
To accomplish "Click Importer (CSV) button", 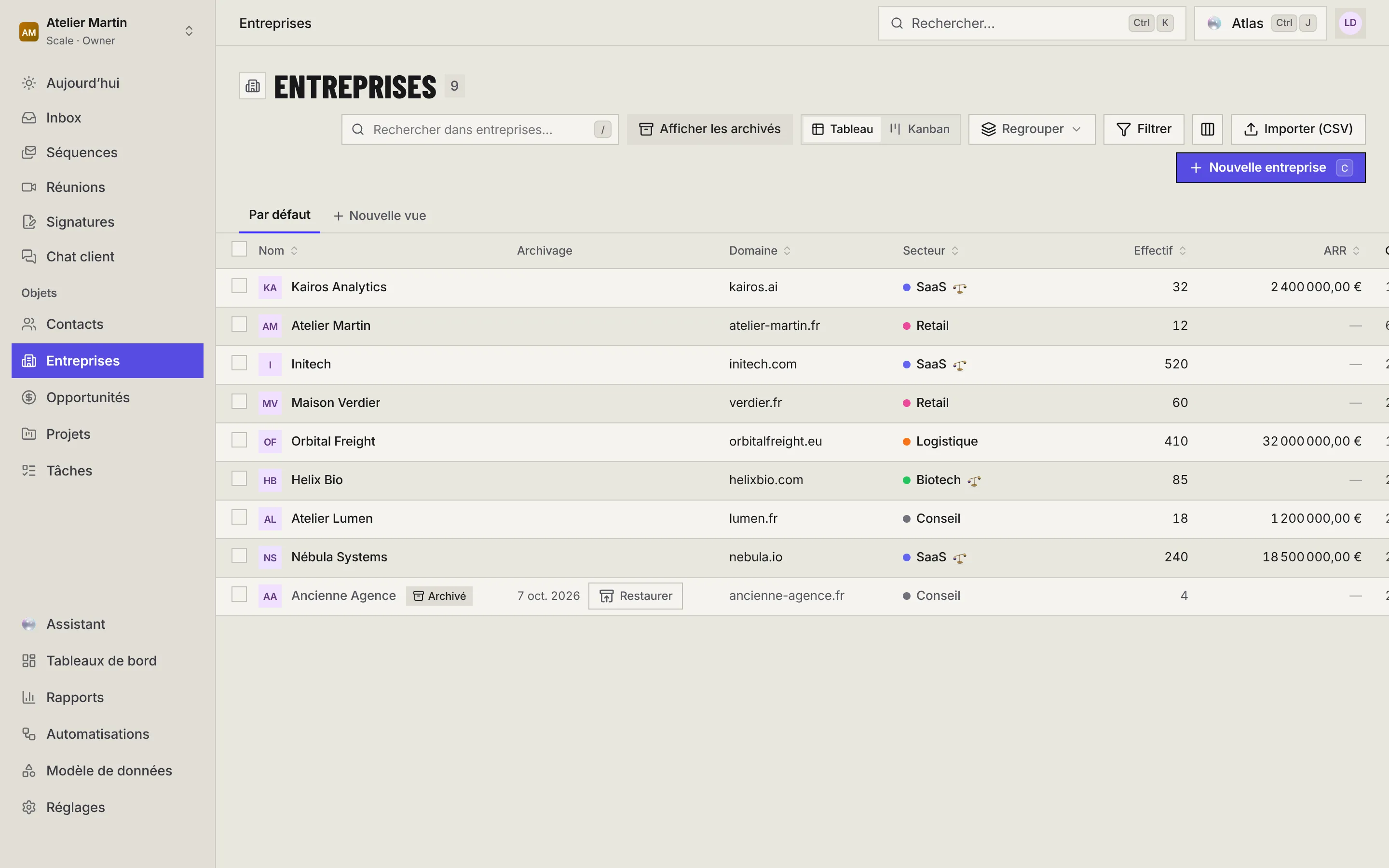I will coord(1298,129).
